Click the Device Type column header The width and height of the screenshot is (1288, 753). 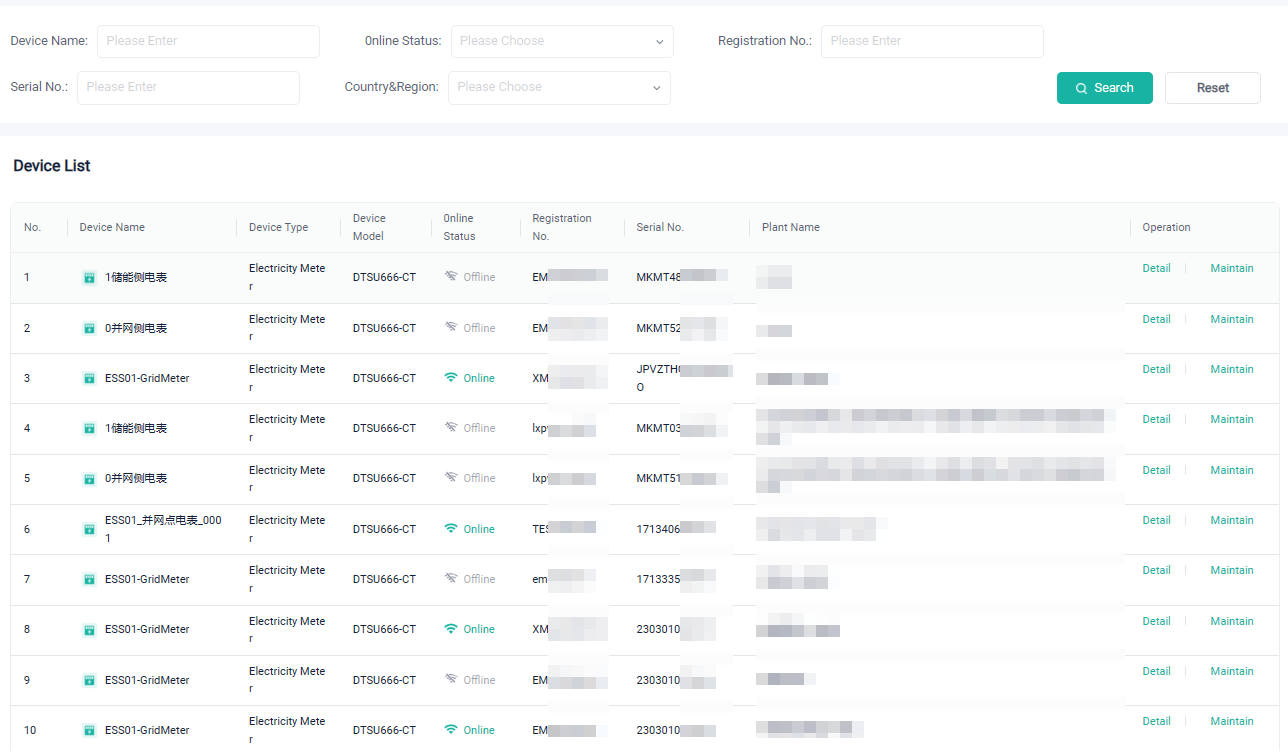coord(278,227)
